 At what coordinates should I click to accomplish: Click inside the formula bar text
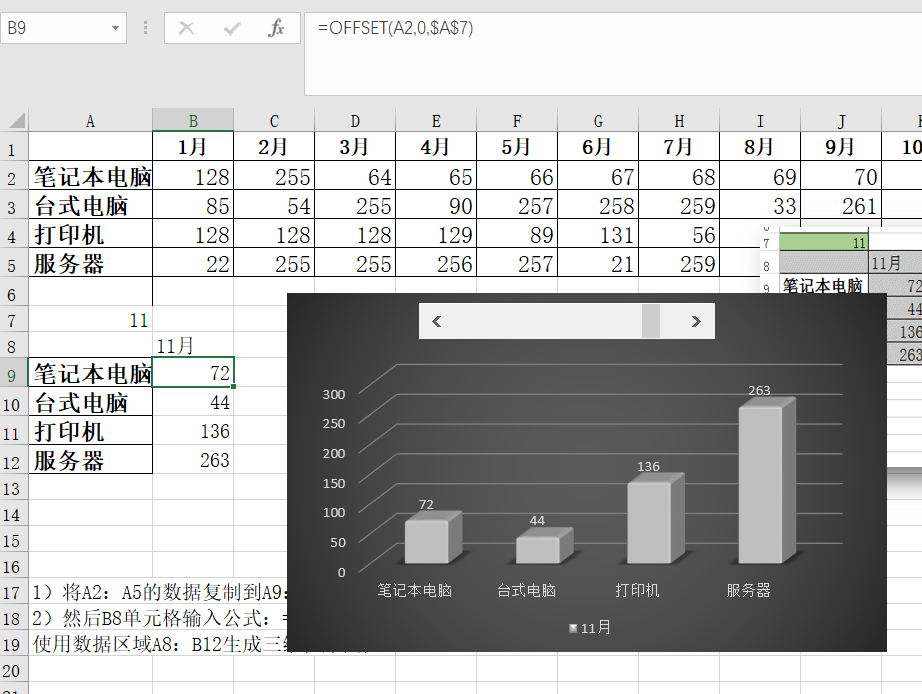tap(395, 28)
